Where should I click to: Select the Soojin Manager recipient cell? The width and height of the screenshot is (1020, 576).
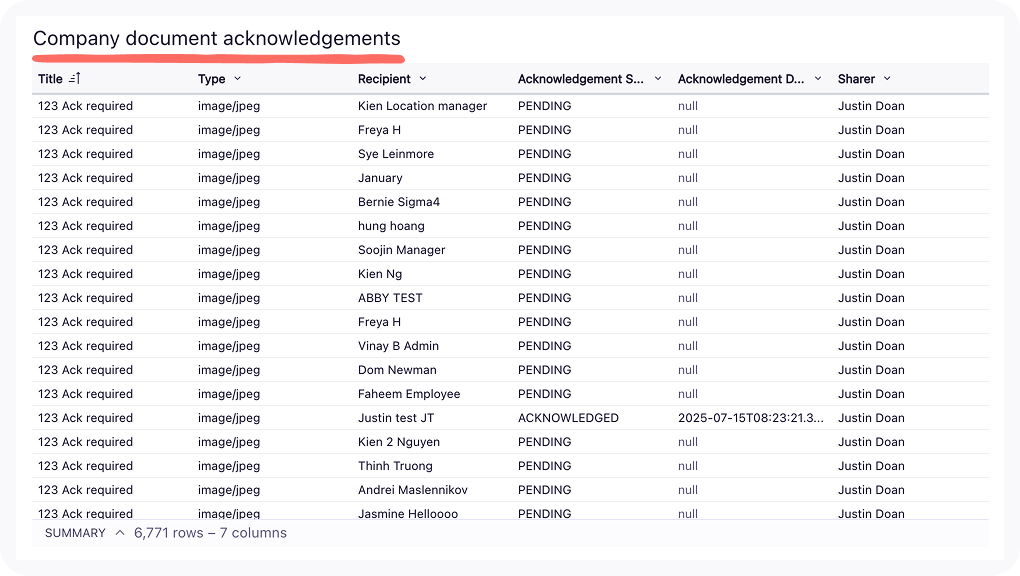click(x=402, y=250)
